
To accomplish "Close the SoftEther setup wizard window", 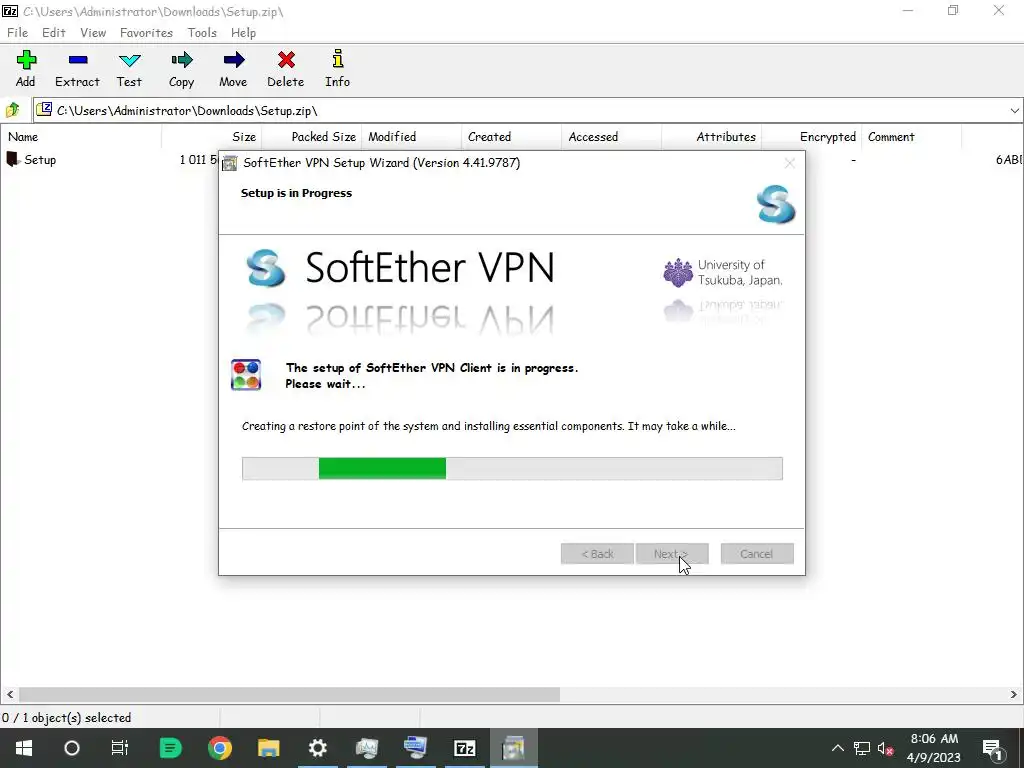I will (790, 163).
